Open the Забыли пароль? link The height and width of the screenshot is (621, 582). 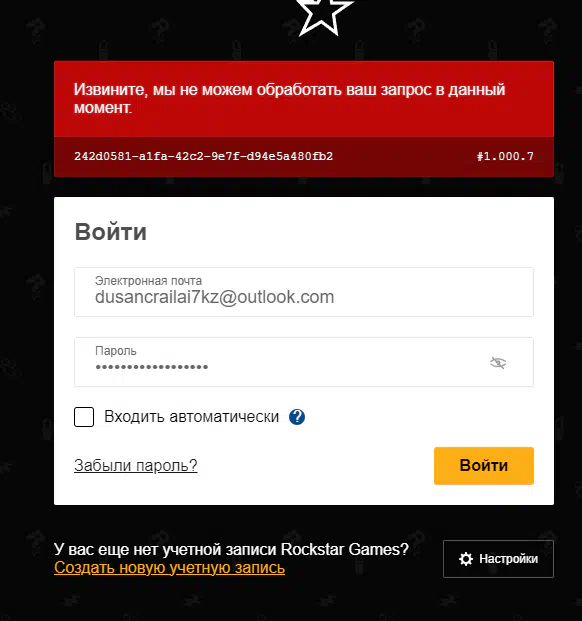point(136,465)
